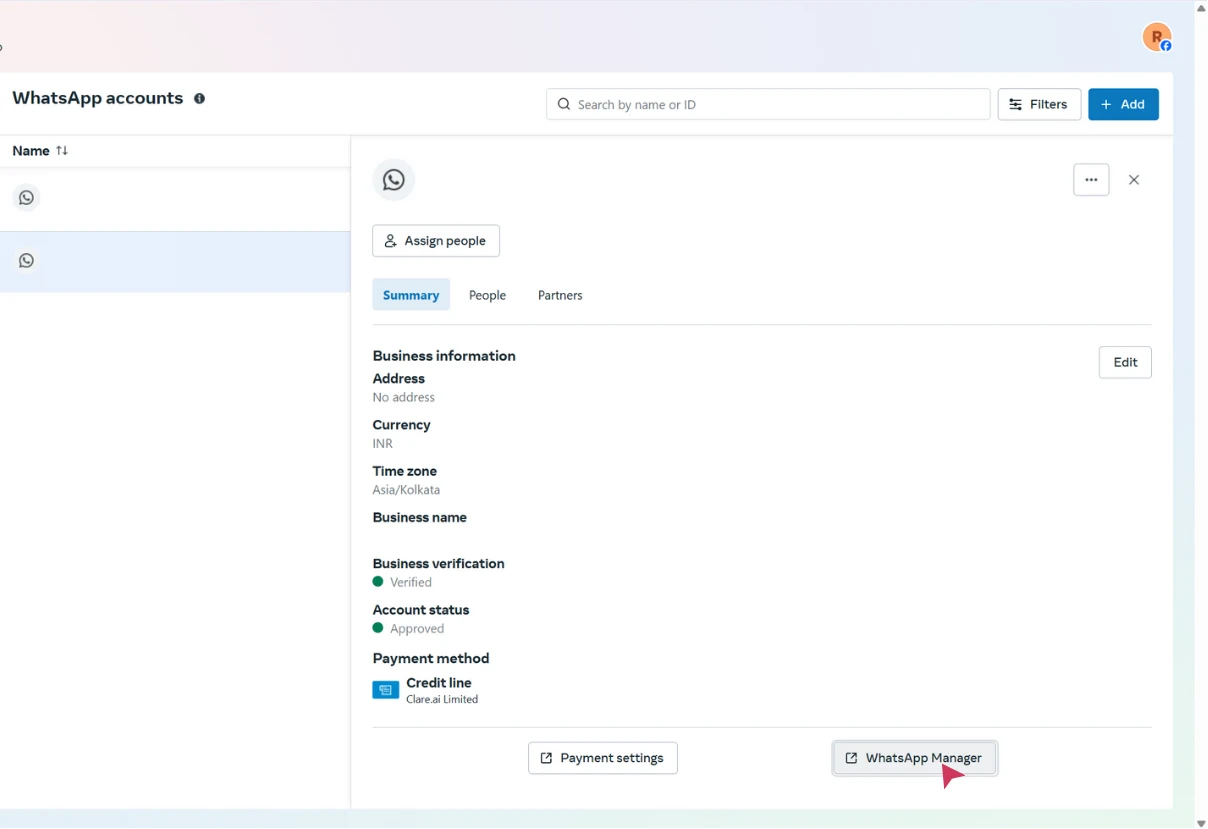Viewport: 1208px width, 829px height.
Task: Open the user profile avatar
Action: click(1157, 38)
